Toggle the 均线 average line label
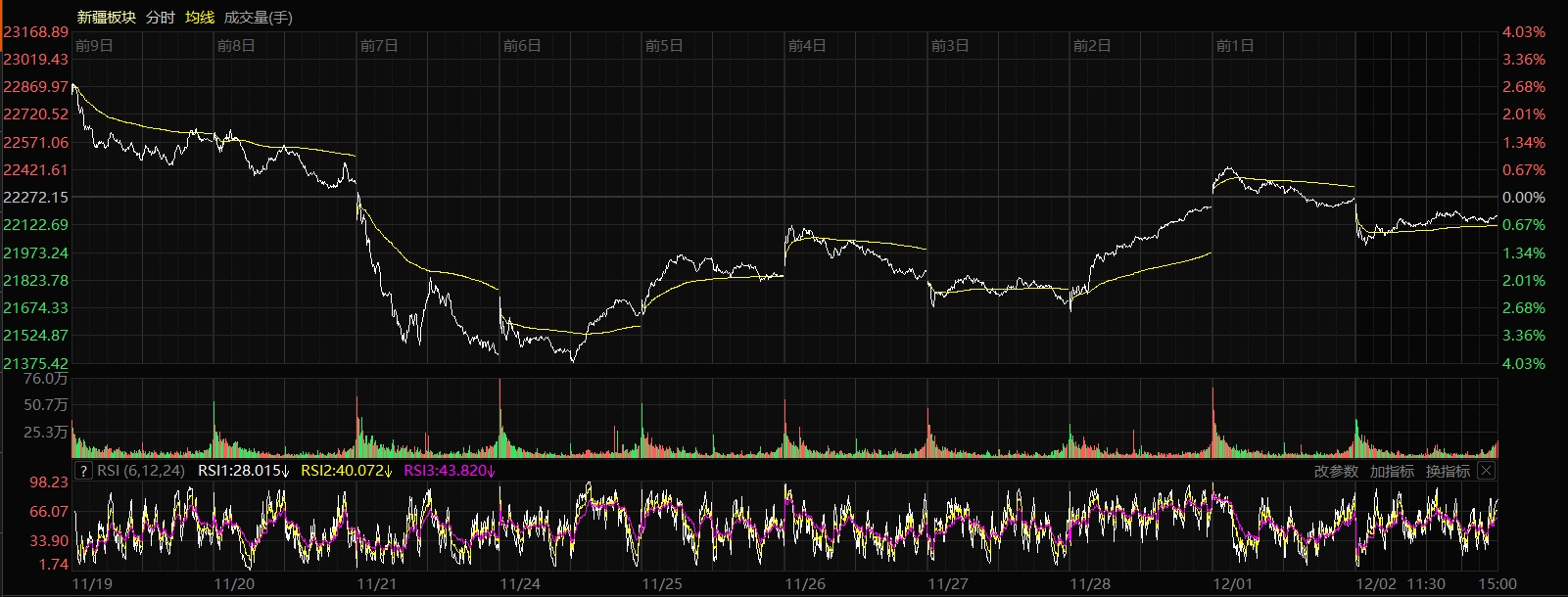Screen dimensions: 1568x597 [x=200, y=17]
